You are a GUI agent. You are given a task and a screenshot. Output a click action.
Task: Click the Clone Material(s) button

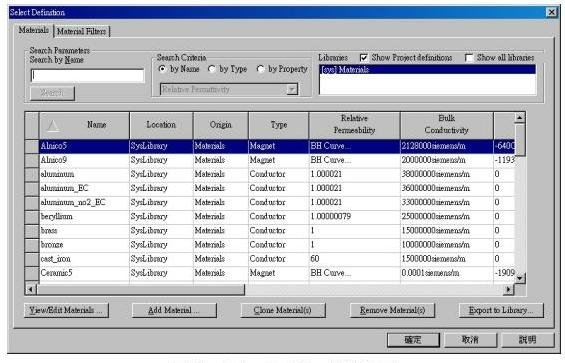[283, 310]
